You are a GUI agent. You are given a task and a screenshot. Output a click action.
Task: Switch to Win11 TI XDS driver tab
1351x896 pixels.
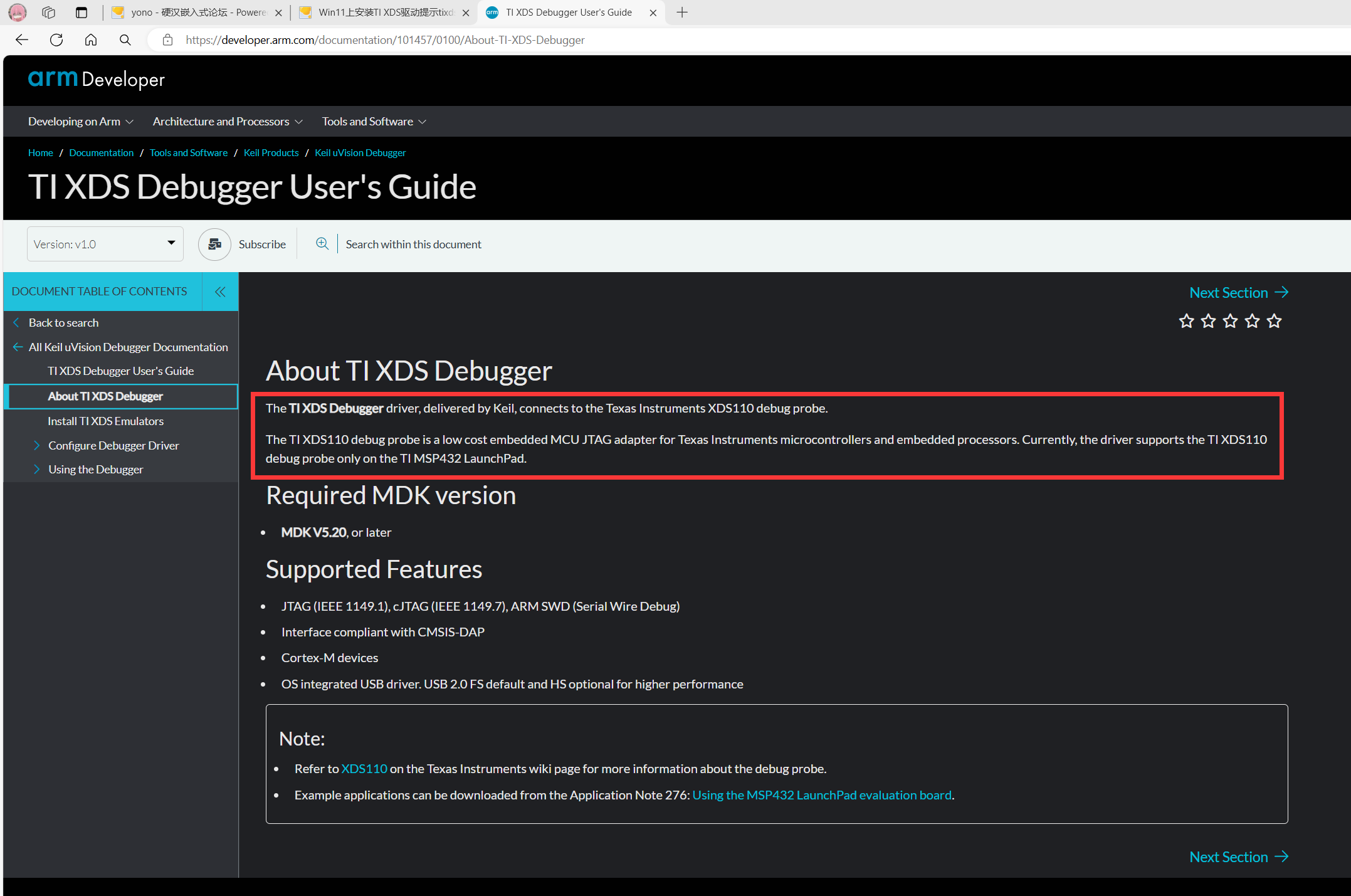click(x=384, y=13)
